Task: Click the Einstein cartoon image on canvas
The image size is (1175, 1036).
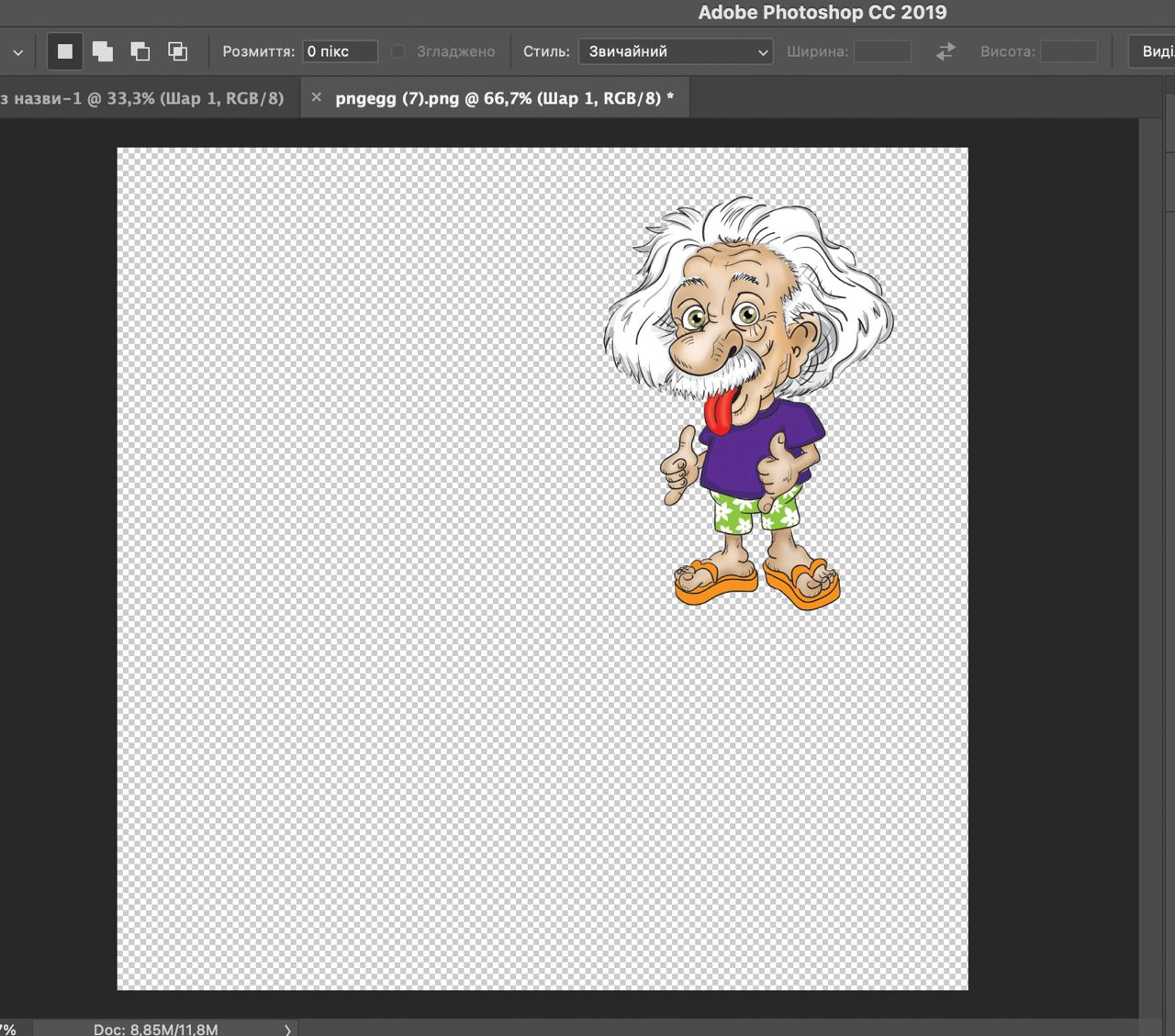Action: (748, 402)
